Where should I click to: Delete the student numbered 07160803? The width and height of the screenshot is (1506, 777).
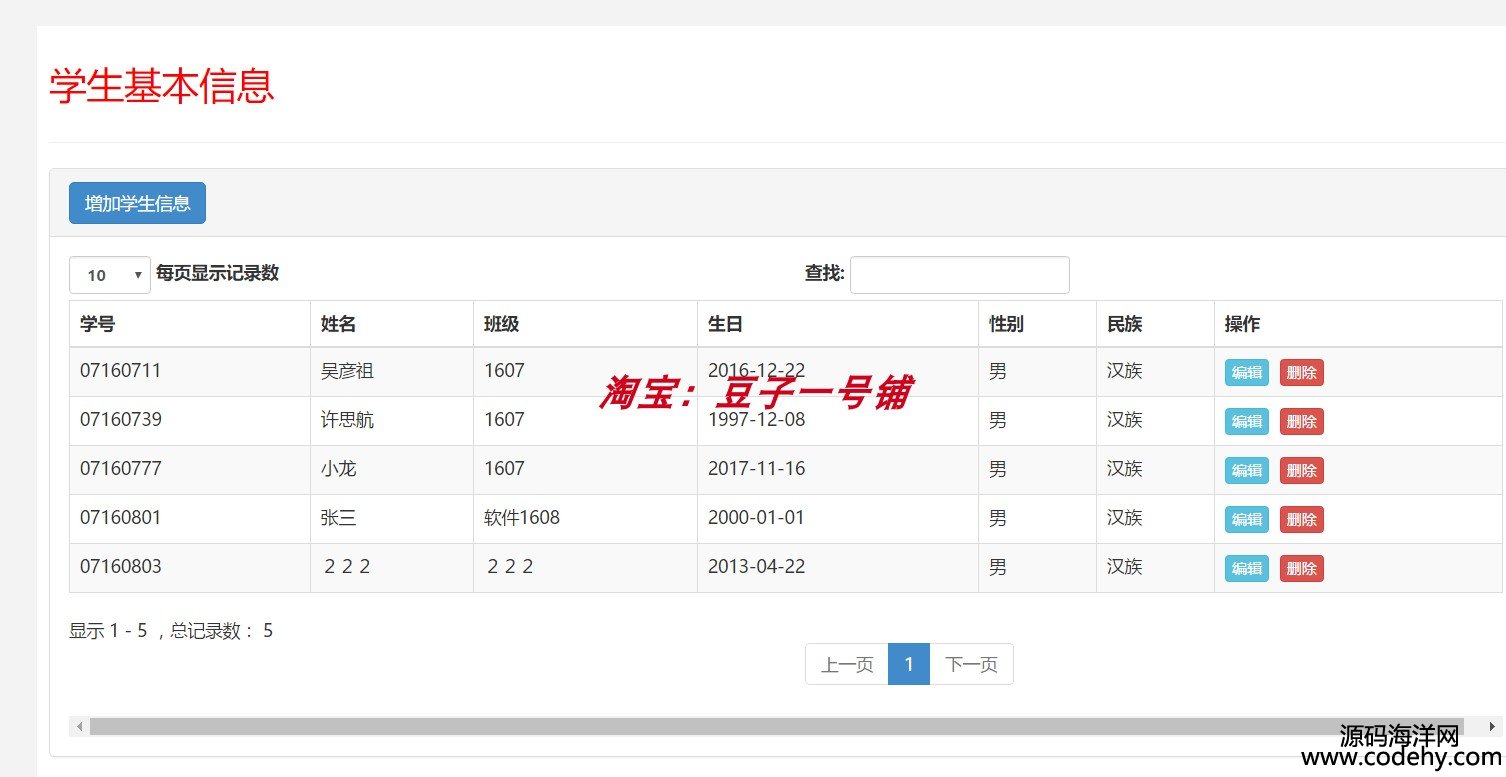click(1301, 569)
